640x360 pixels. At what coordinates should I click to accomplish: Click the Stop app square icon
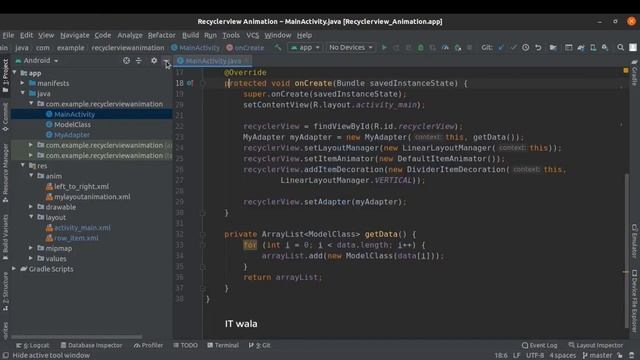[469, 48]
